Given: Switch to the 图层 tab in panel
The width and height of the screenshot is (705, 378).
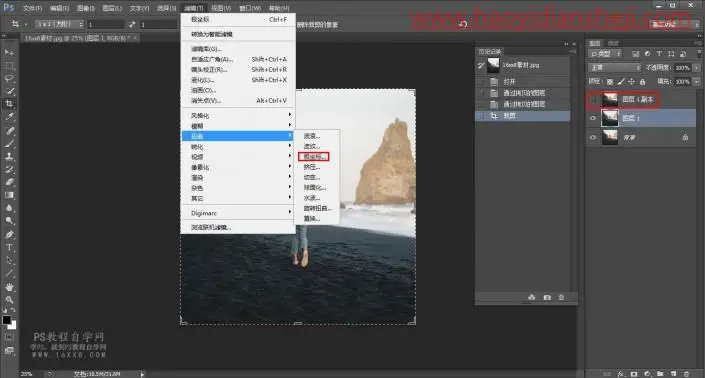Looking at the screenshot, I should 595,43.
